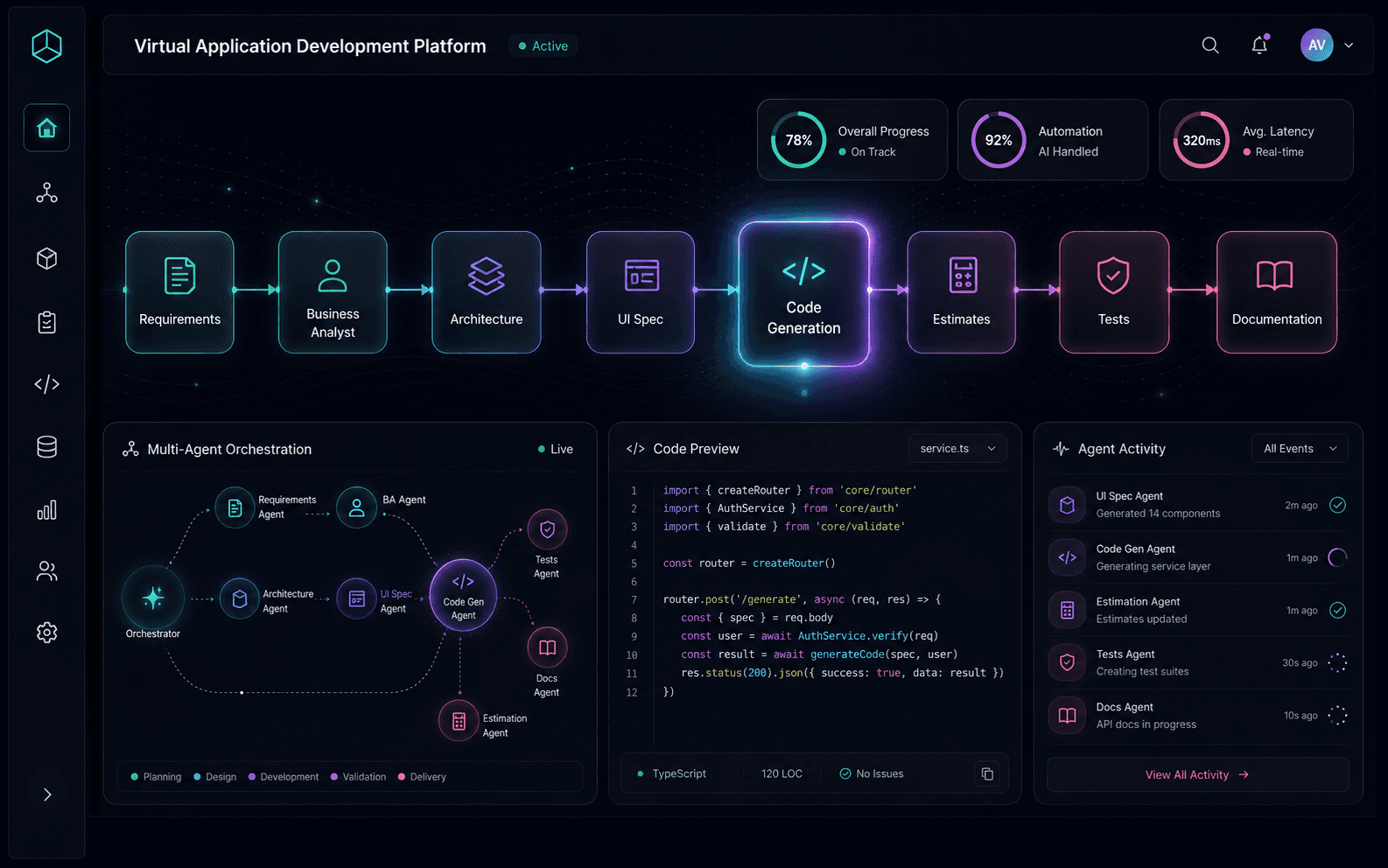Open the settings gear sidebar icon
The width and height of the screenshot is (1388, 868).
pyautogui.click(x=46, y=633)
